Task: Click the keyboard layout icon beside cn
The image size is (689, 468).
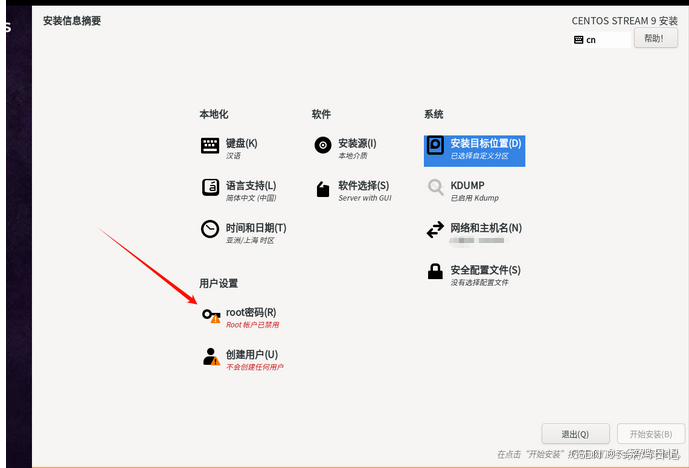Action: coord(579,40)
